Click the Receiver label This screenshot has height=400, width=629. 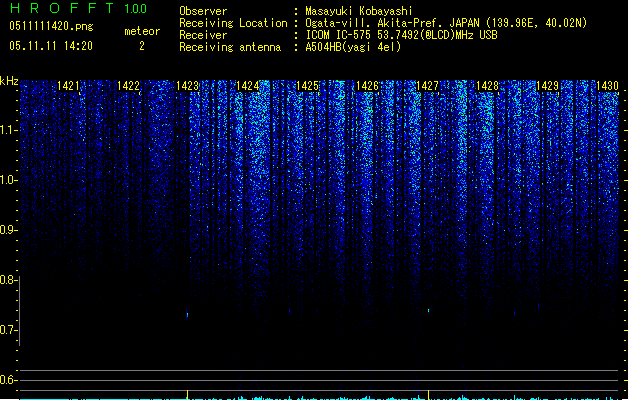[203, 35]
